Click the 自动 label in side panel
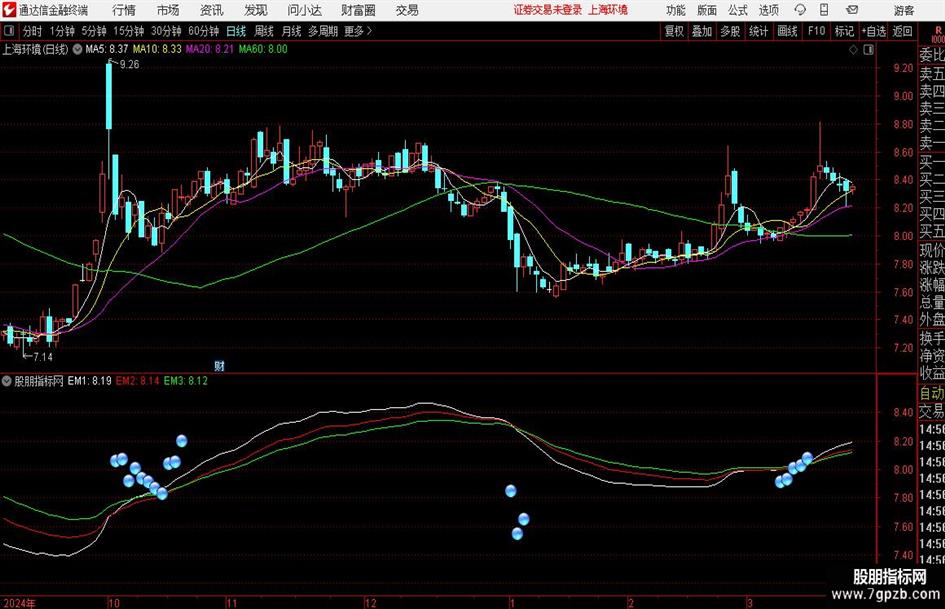945x609 pixels. tap(932, 394)
